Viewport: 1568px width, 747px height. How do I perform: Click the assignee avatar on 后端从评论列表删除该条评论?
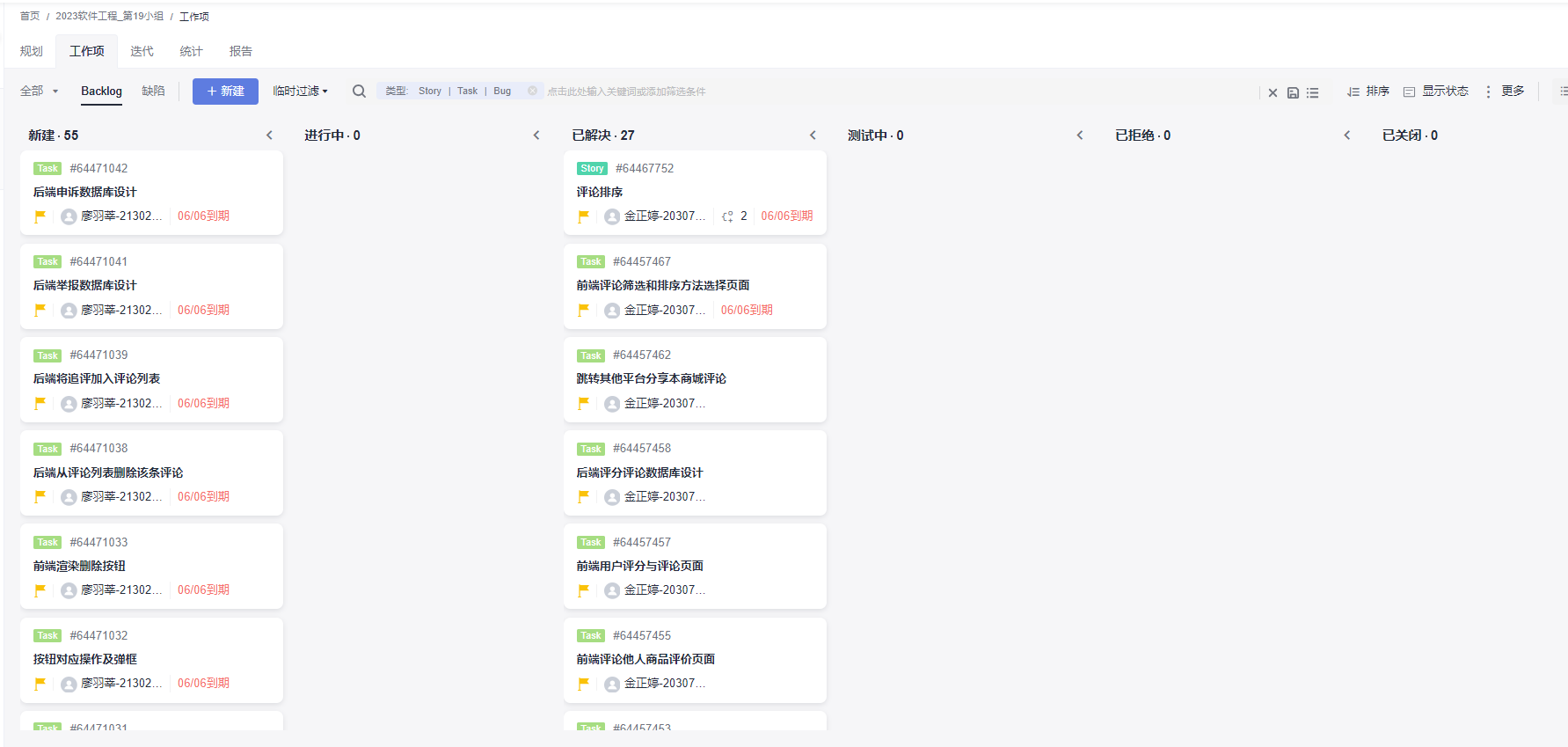(69, 497)
